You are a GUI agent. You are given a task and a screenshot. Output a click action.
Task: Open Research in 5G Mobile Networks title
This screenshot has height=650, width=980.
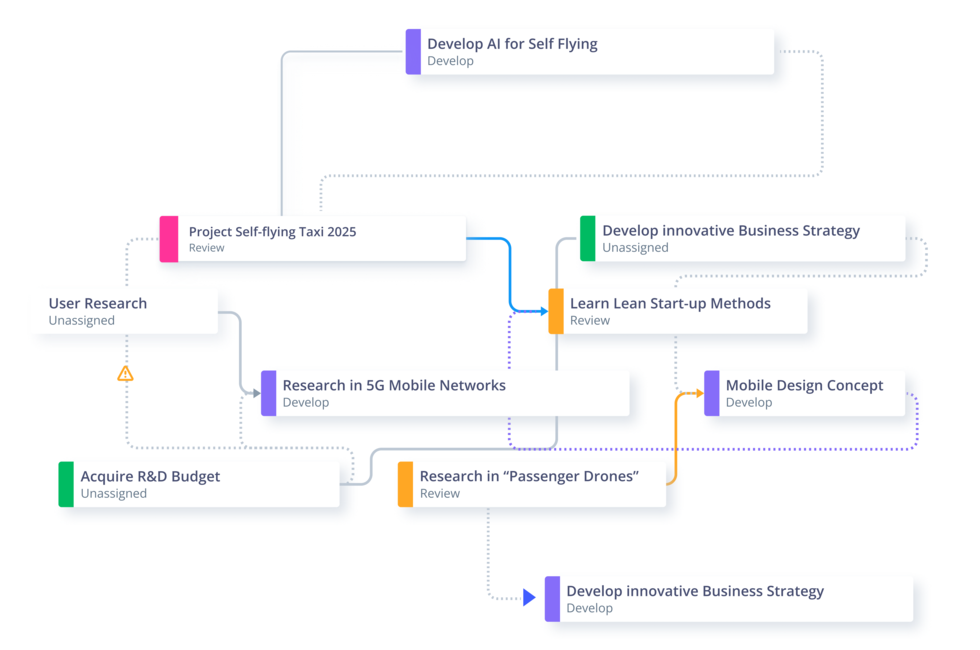[394, 385]
